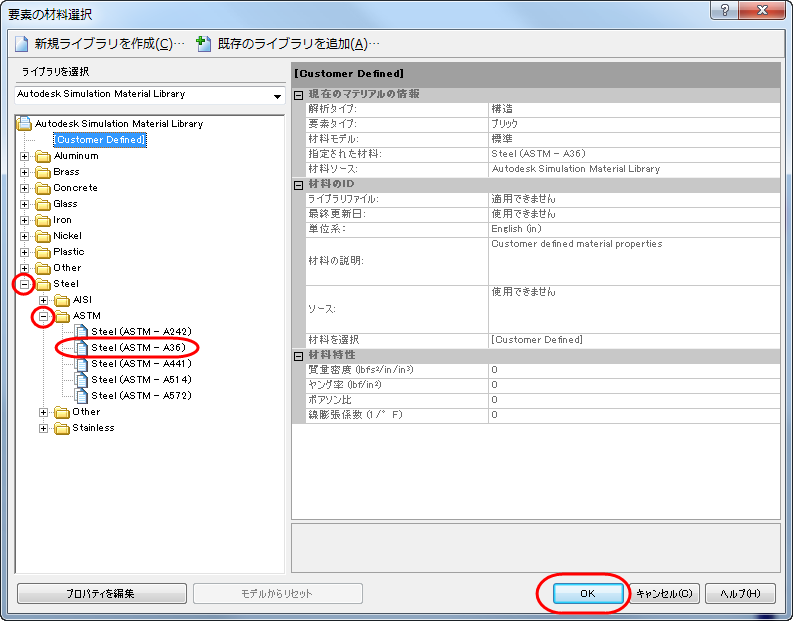Click the Nickel folder icon
Image resolution: width=793 pixels, height=621 pixels.
point(43,236)
